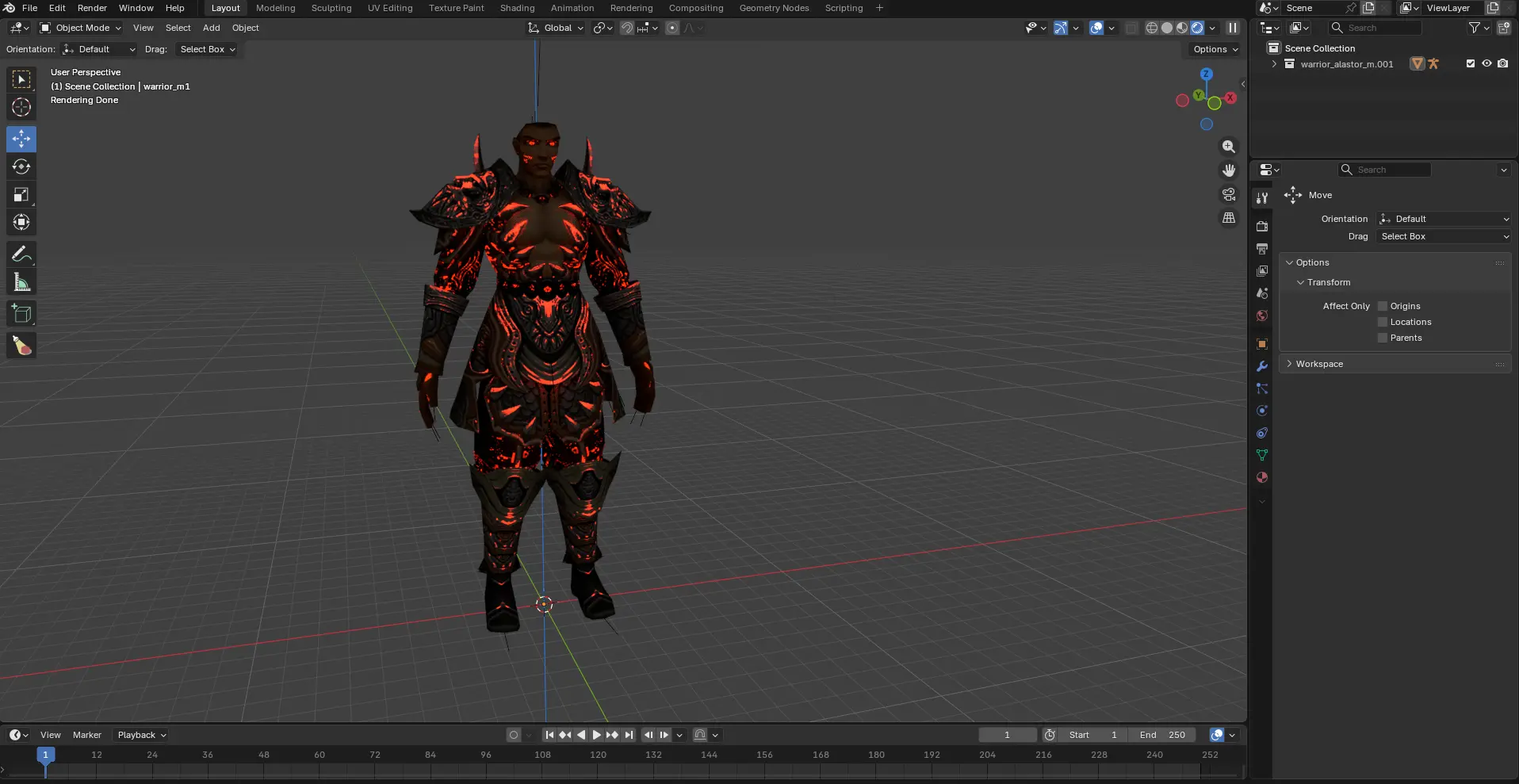1519x784 pixels.
Task: Switch perspective/orthographic grid icon
Action: click(x=1229, y=218)
